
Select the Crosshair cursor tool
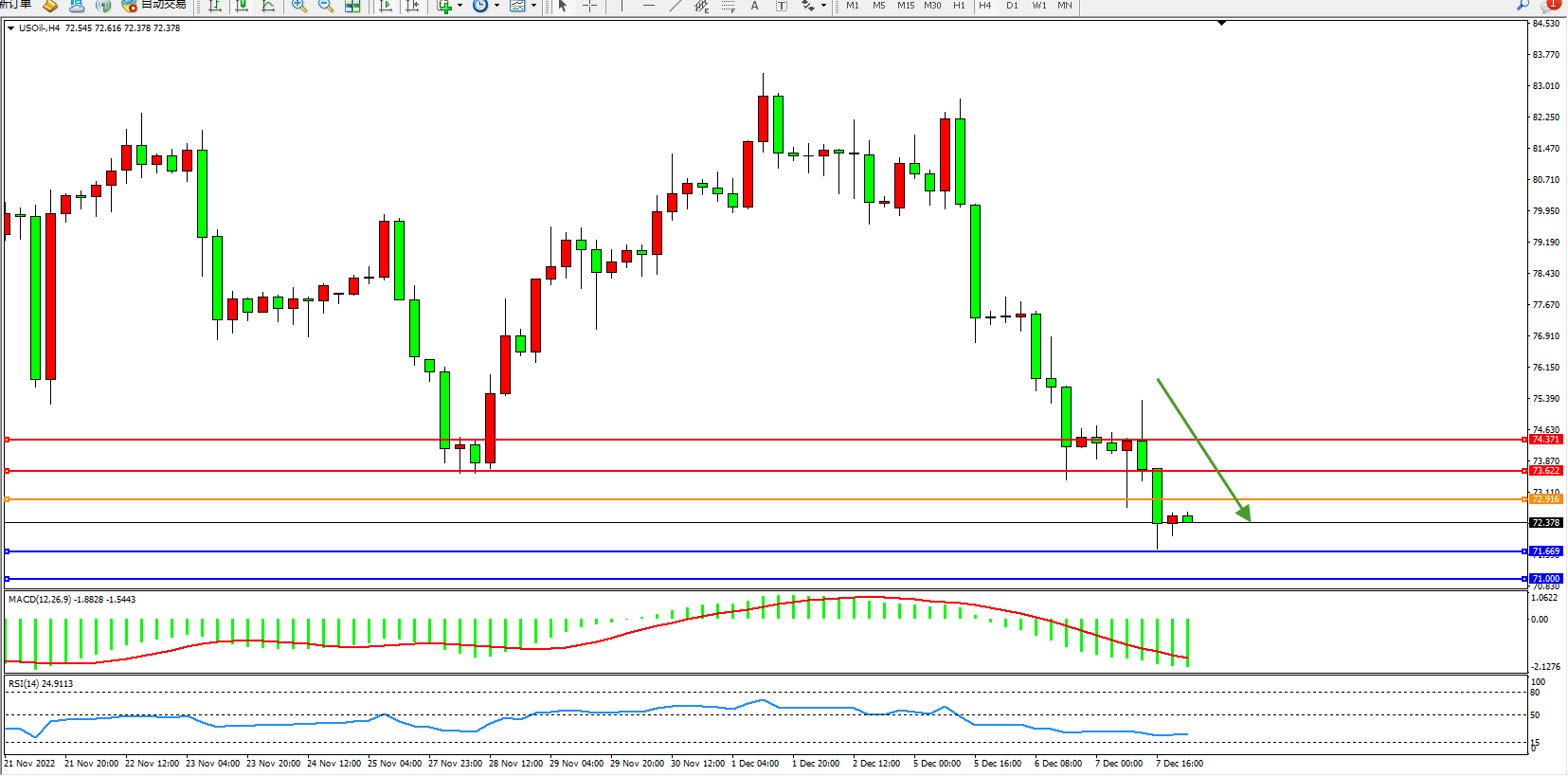tap(589, 6)
